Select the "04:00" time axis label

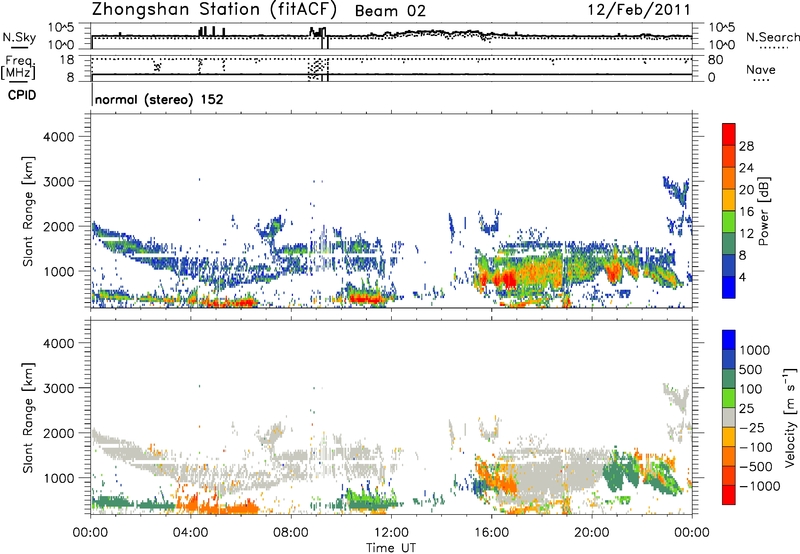click(191, 533)
